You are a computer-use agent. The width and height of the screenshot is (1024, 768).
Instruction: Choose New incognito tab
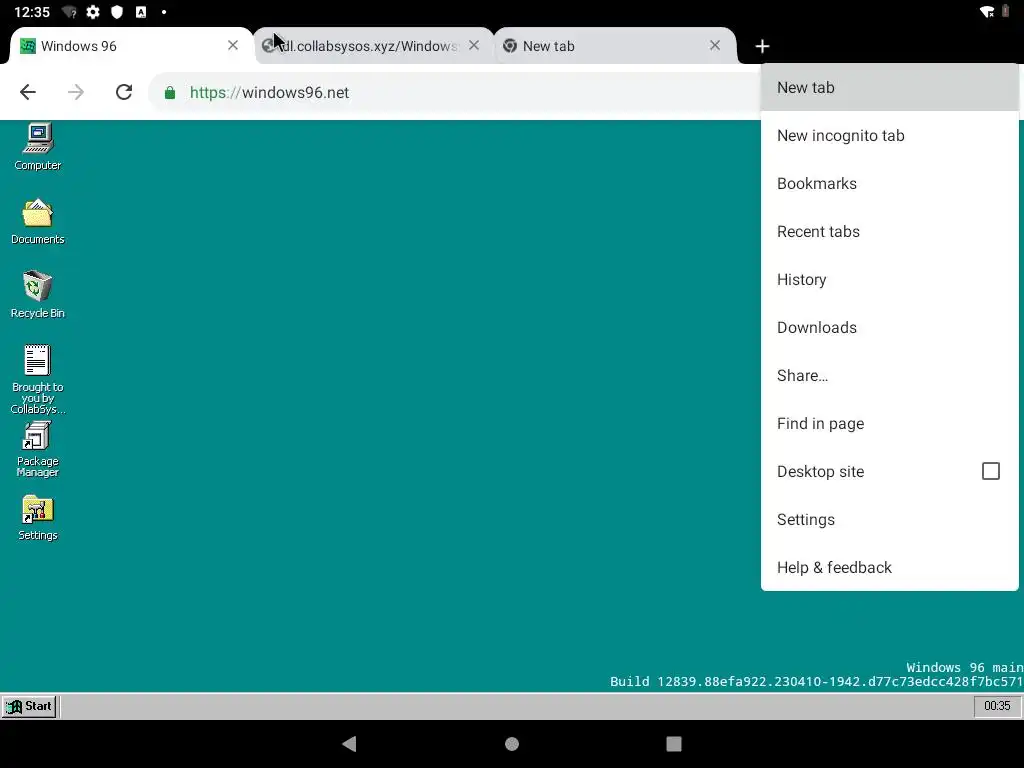pyautogui.click(x=889, y=135)
